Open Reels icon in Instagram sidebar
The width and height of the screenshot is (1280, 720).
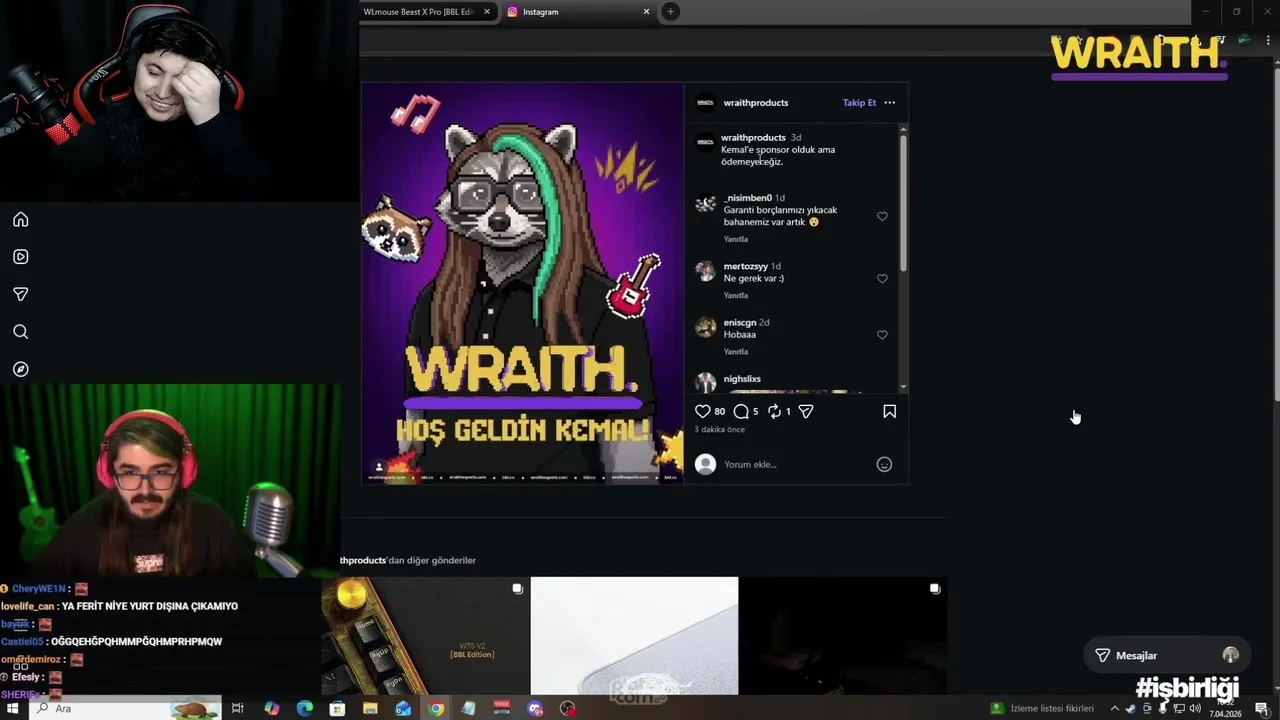tap(20, 257)
